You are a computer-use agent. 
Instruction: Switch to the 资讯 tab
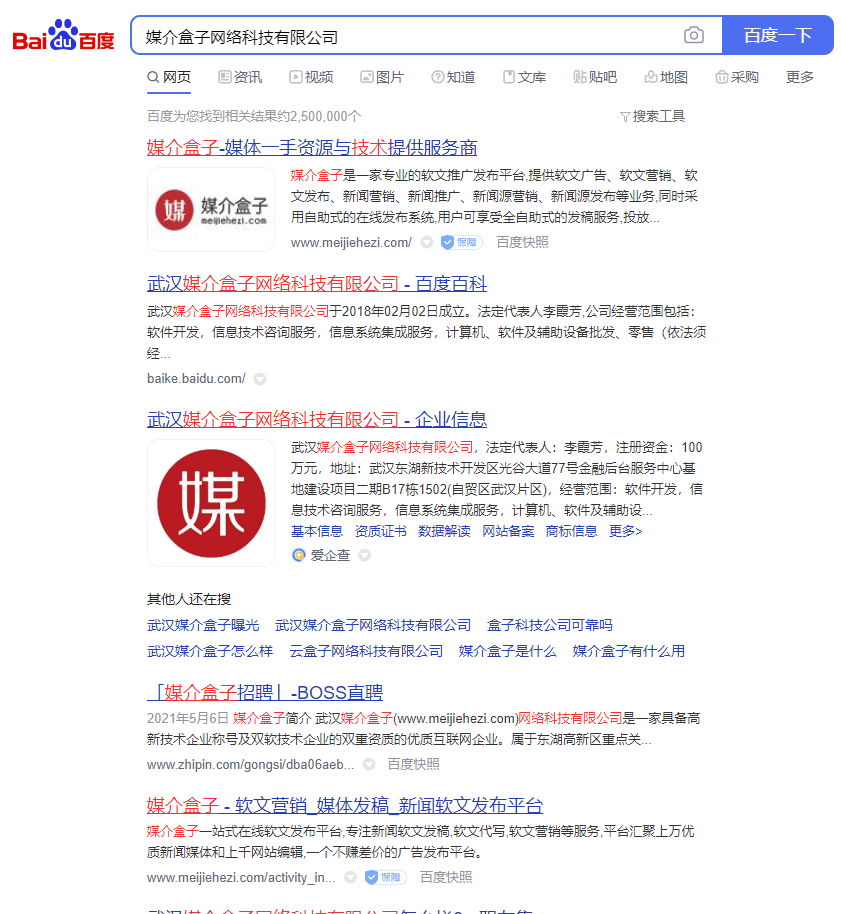point(240,78)
